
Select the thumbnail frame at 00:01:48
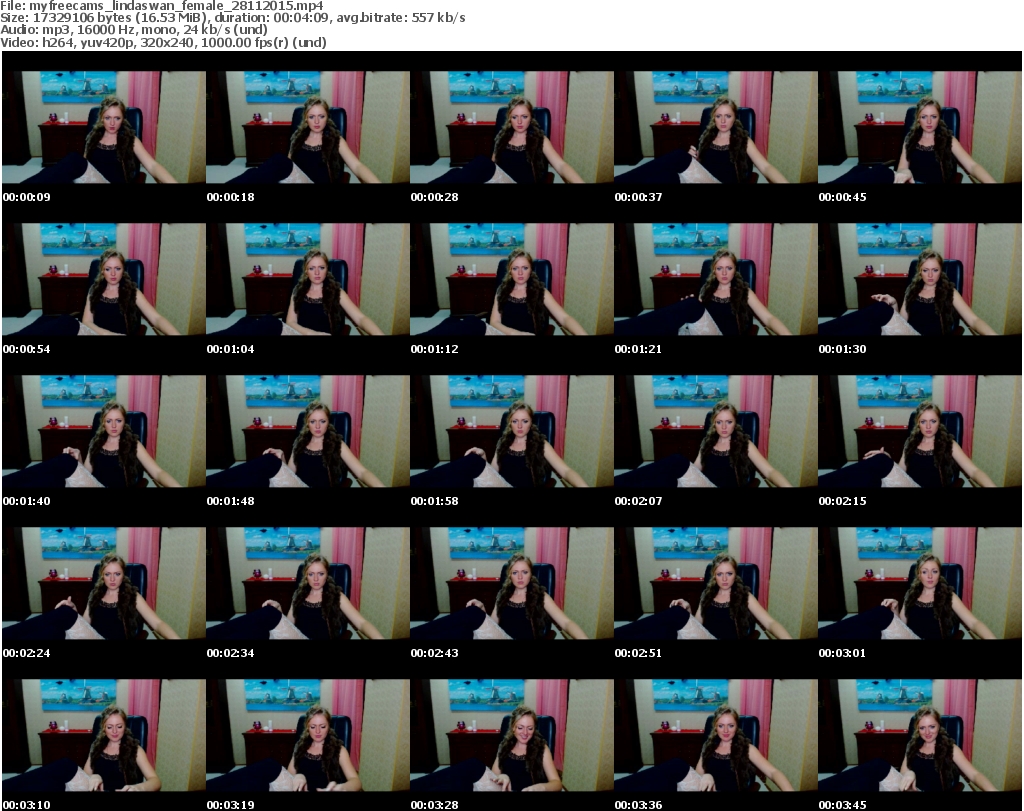(x=308, y=432)
